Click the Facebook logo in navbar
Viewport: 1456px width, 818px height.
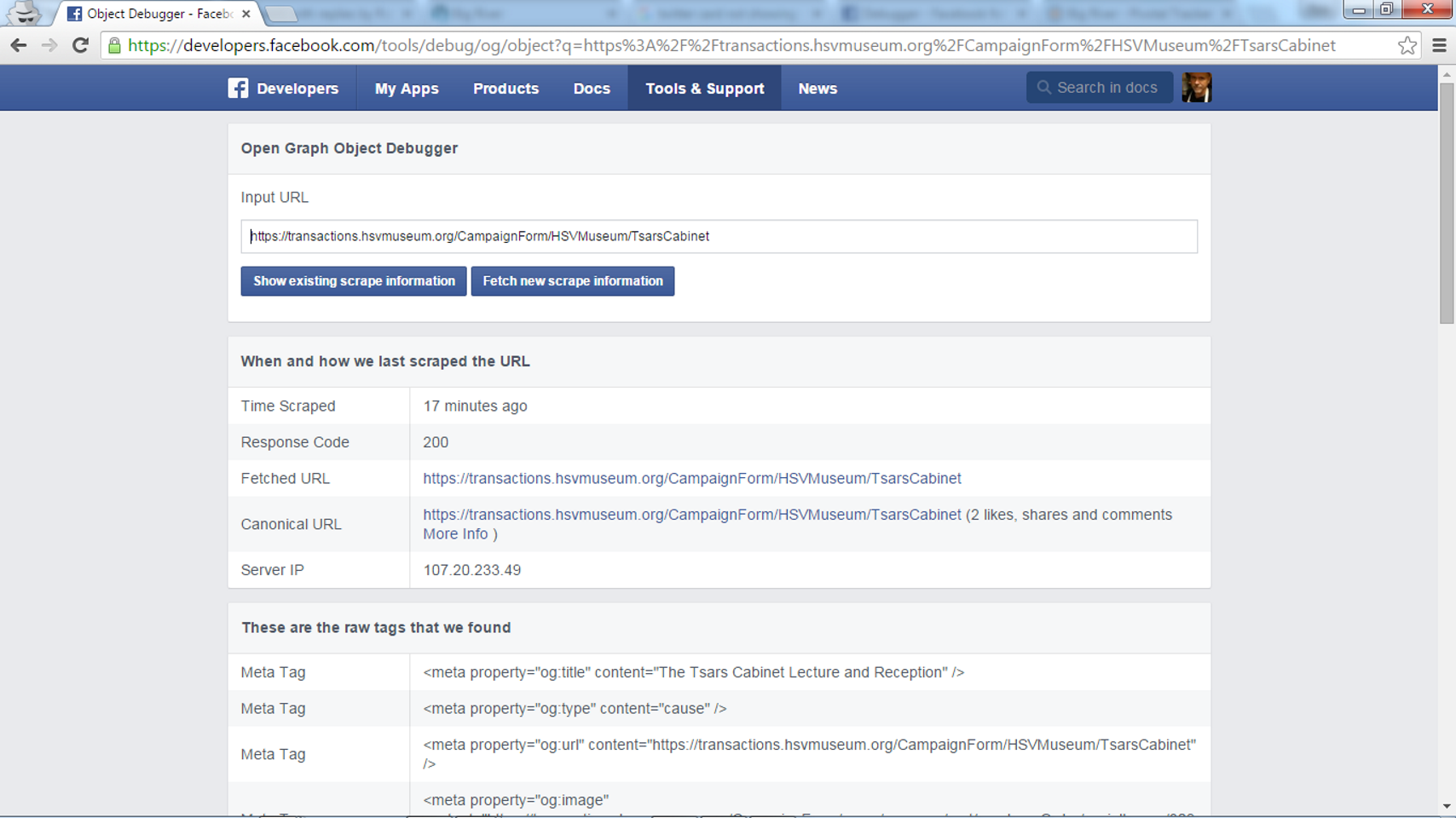(238, 88)
